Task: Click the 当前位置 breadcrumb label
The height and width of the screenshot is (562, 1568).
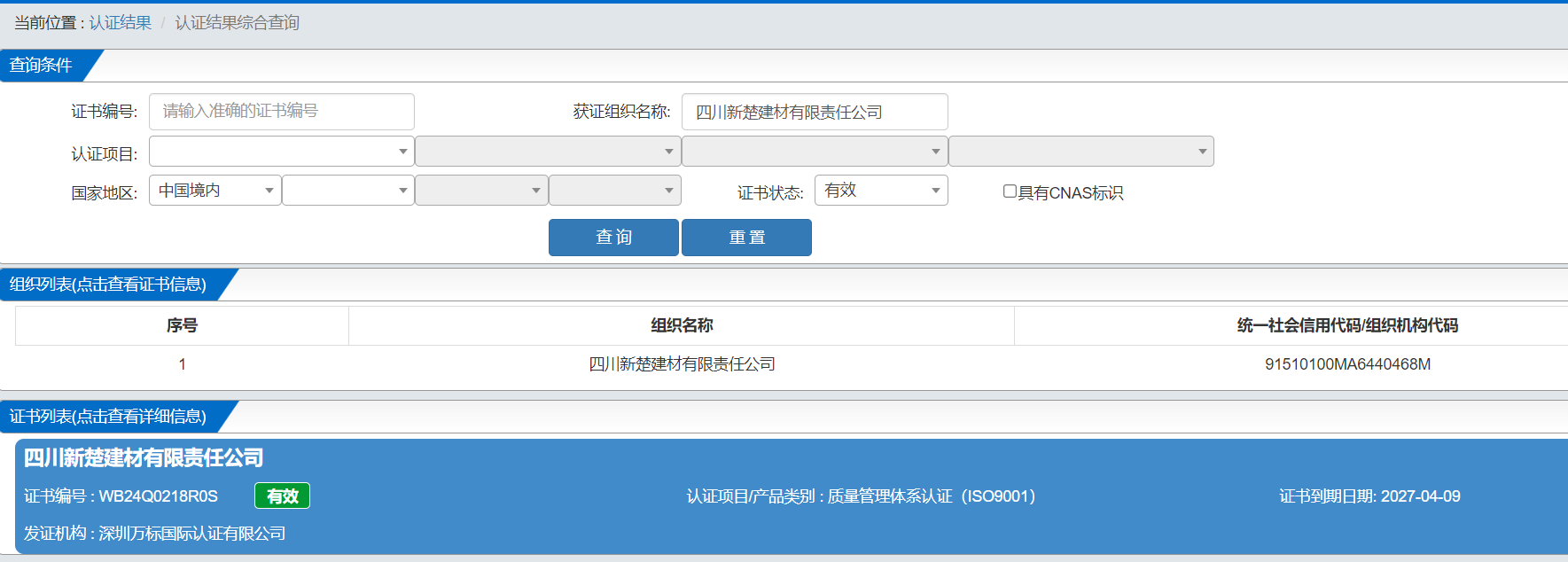Action: pos(49,23)
